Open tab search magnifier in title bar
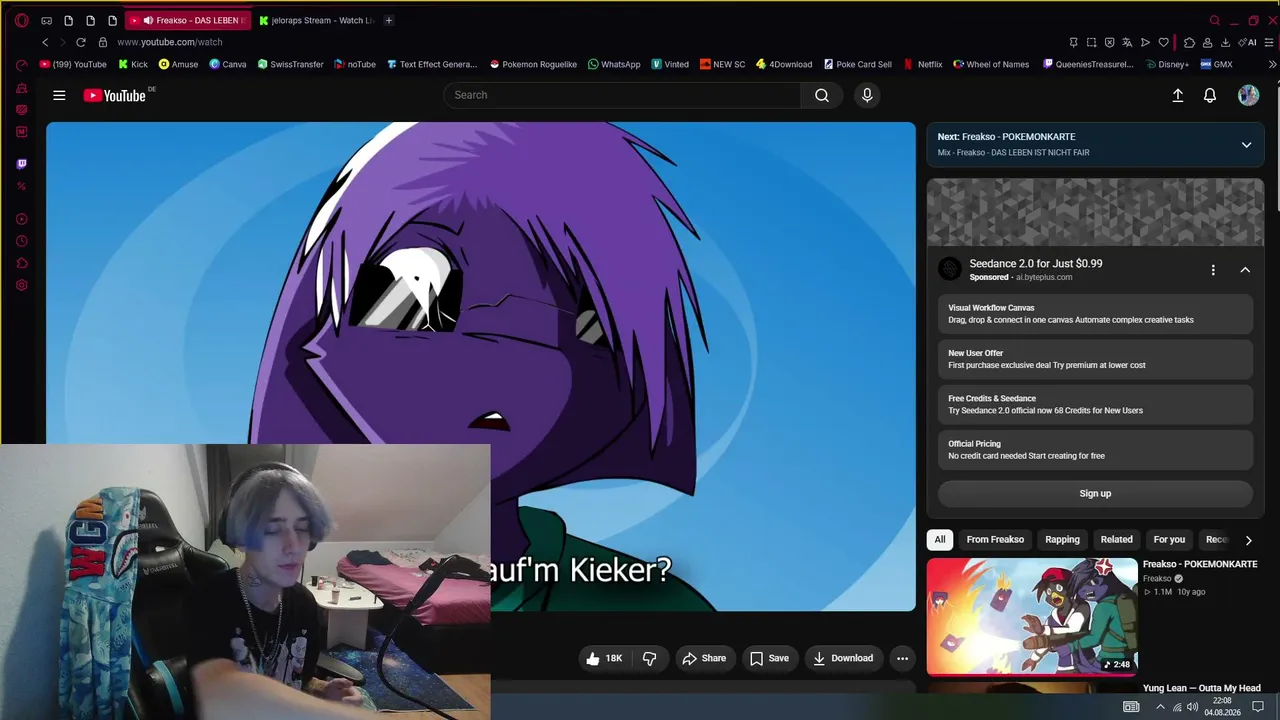 coord(1215,20)
